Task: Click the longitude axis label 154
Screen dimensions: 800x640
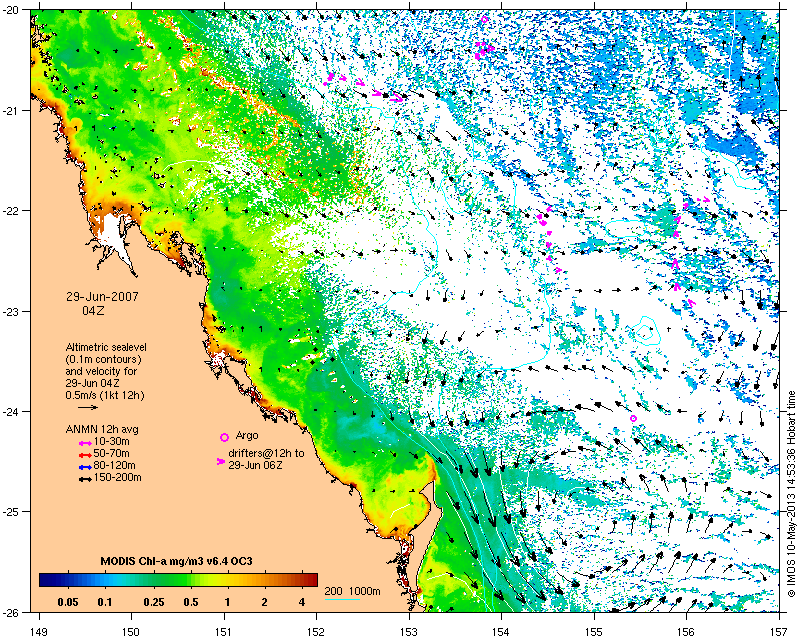Action: [x=502, y=632]
